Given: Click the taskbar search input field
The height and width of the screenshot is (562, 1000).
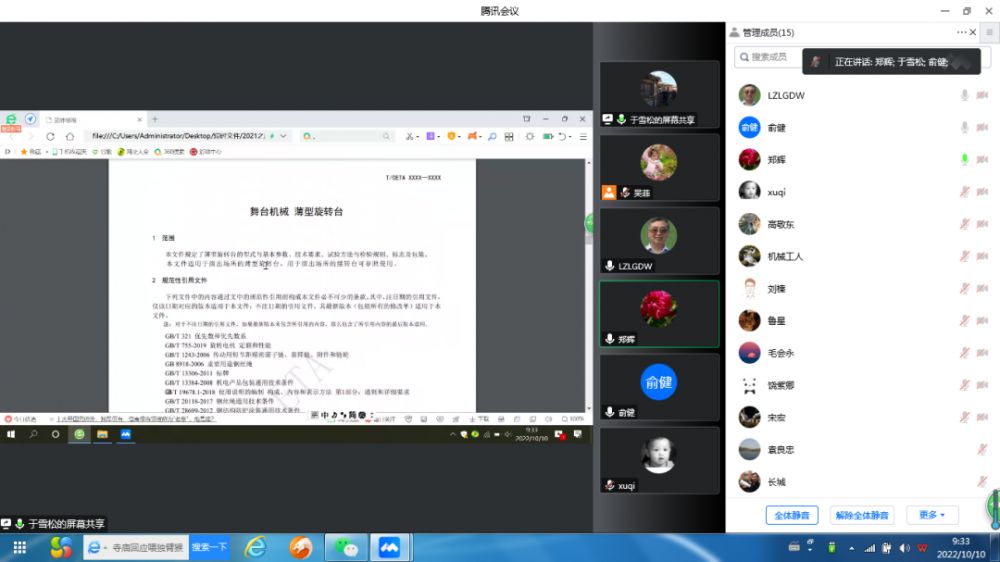Looking at the screenshot, I should coord(136,547).
